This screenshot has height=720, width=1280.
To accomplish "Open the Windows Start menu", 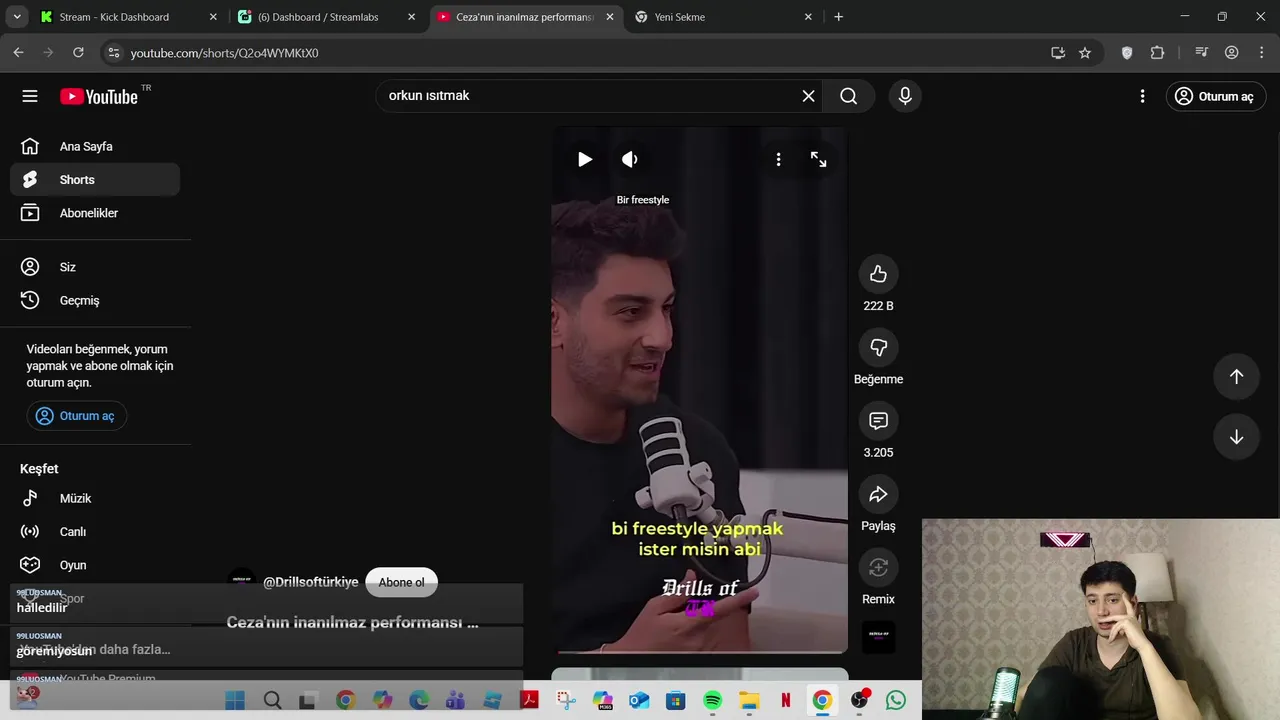I will click(235, 700).
